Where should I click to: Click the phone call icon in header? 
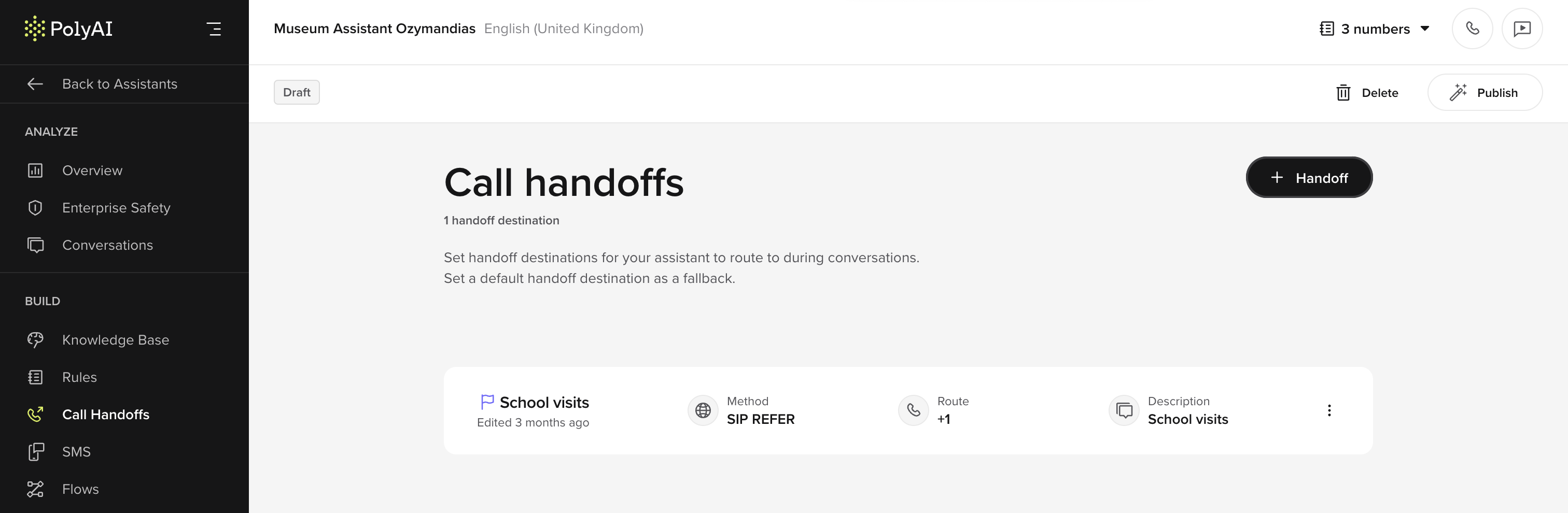click(1472, 28)
